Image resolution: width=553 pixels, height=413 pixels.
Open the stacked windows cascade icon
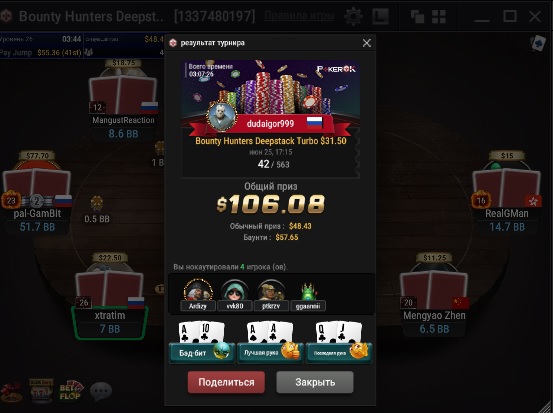click(x=417, y=16)
